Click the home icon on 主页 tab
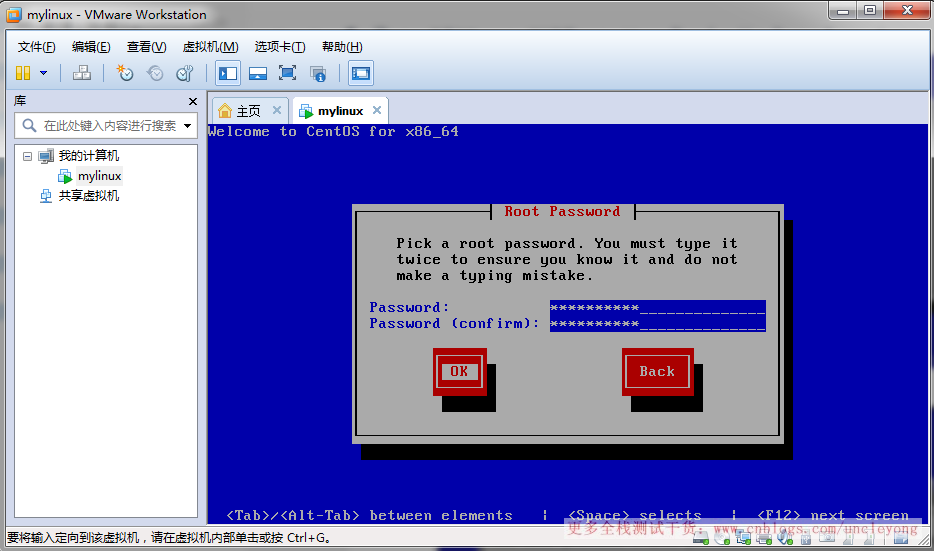Viewport: 934px width, 551px height. click(x=225, y=111)
